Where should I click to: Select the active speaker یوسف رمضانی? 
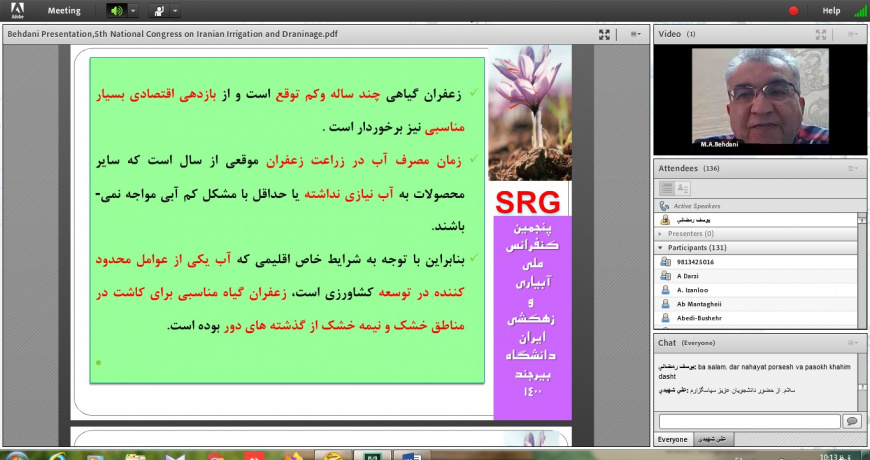tap(756, 220)
